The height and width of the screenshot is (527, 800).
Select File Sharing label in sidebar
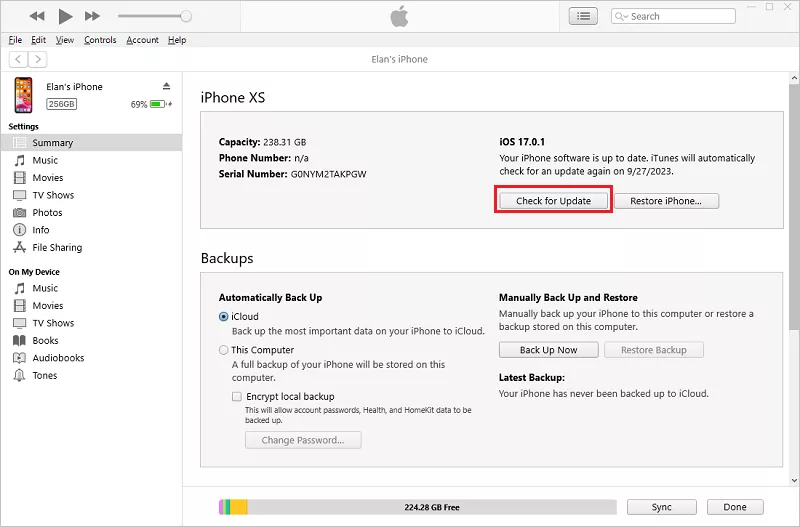[x=57, y=247]
